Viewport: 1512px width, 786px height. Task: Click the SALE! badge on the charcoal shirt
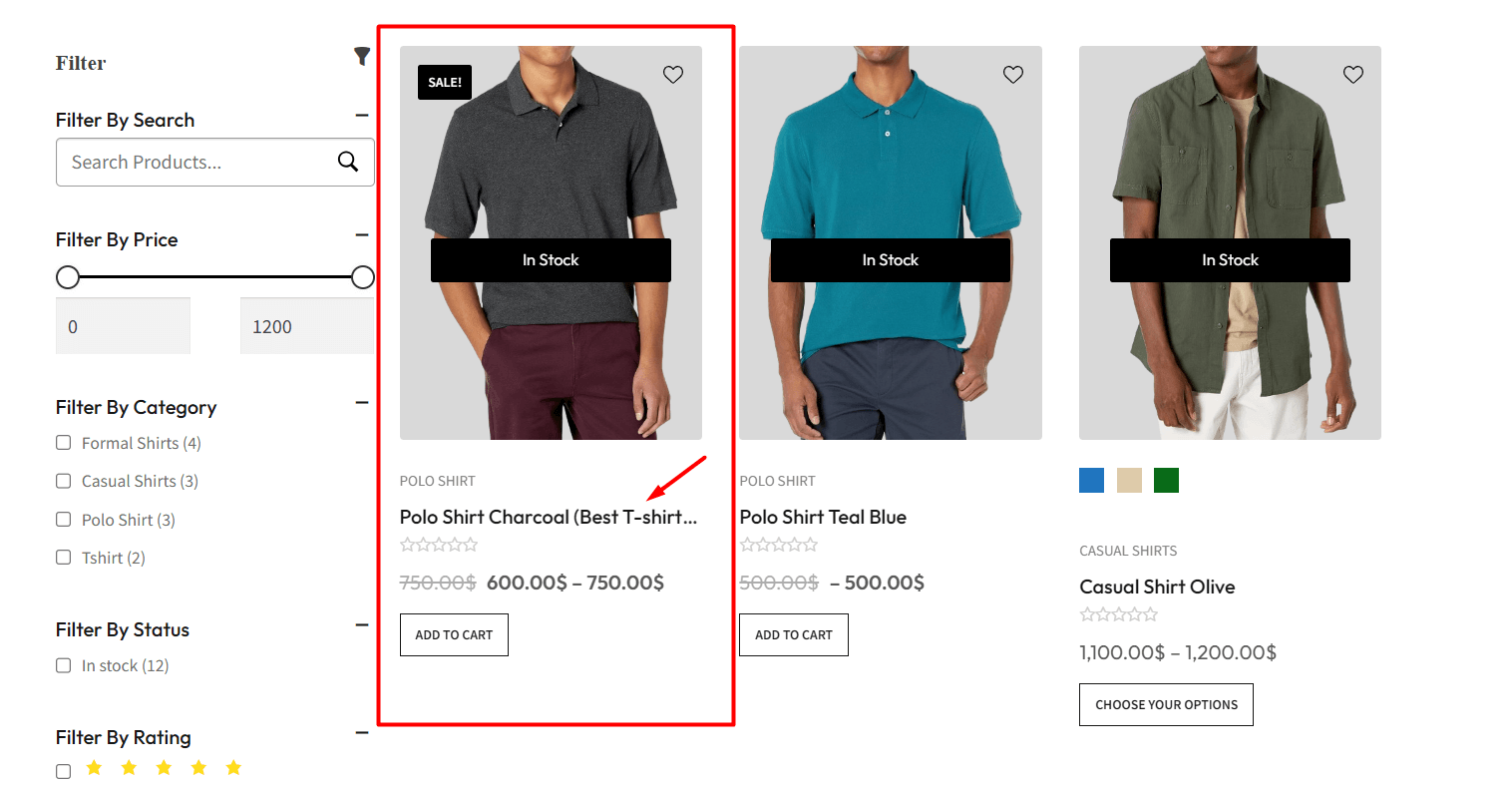445,82
